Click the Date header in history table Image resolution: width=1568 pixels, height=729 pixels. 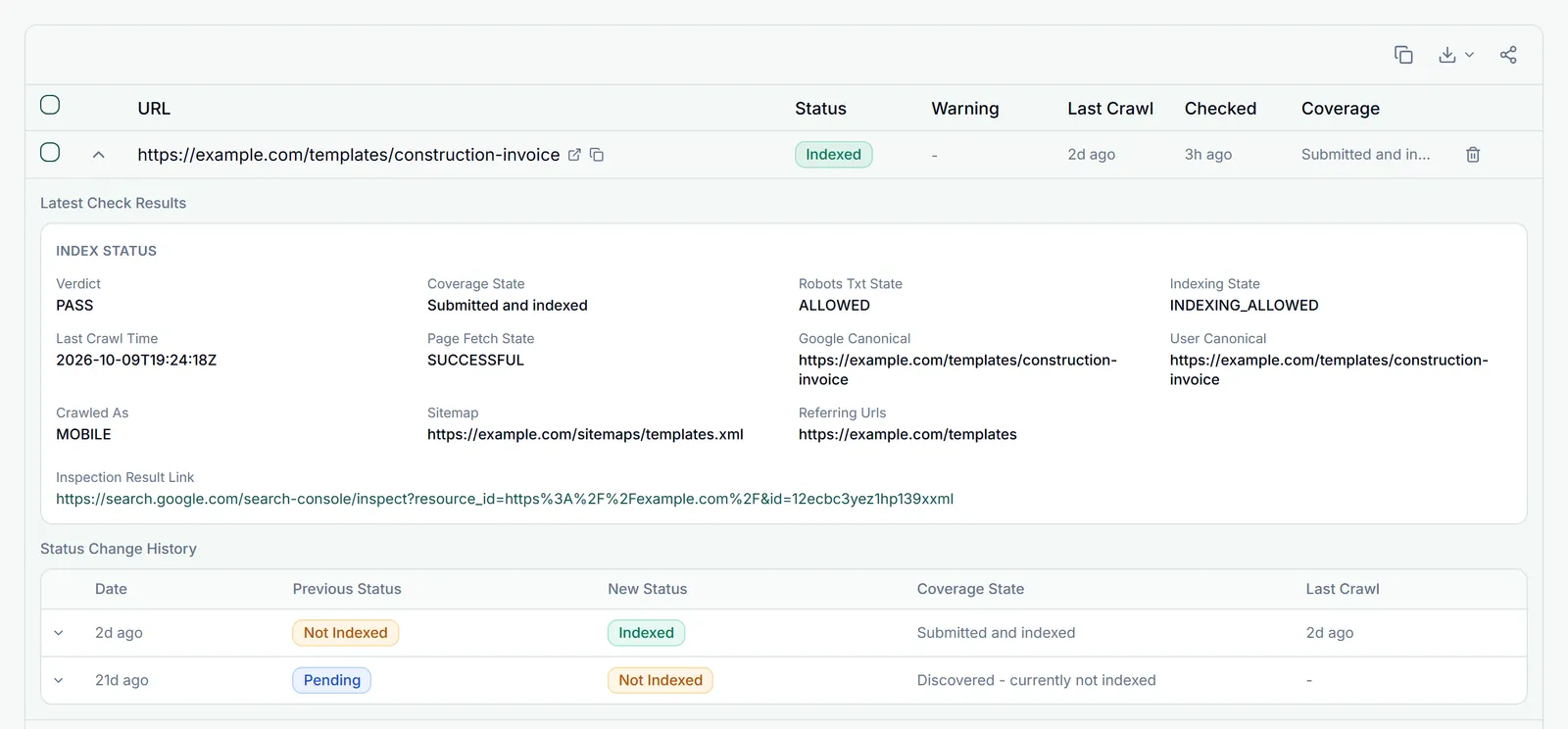(x=111, y=589)
